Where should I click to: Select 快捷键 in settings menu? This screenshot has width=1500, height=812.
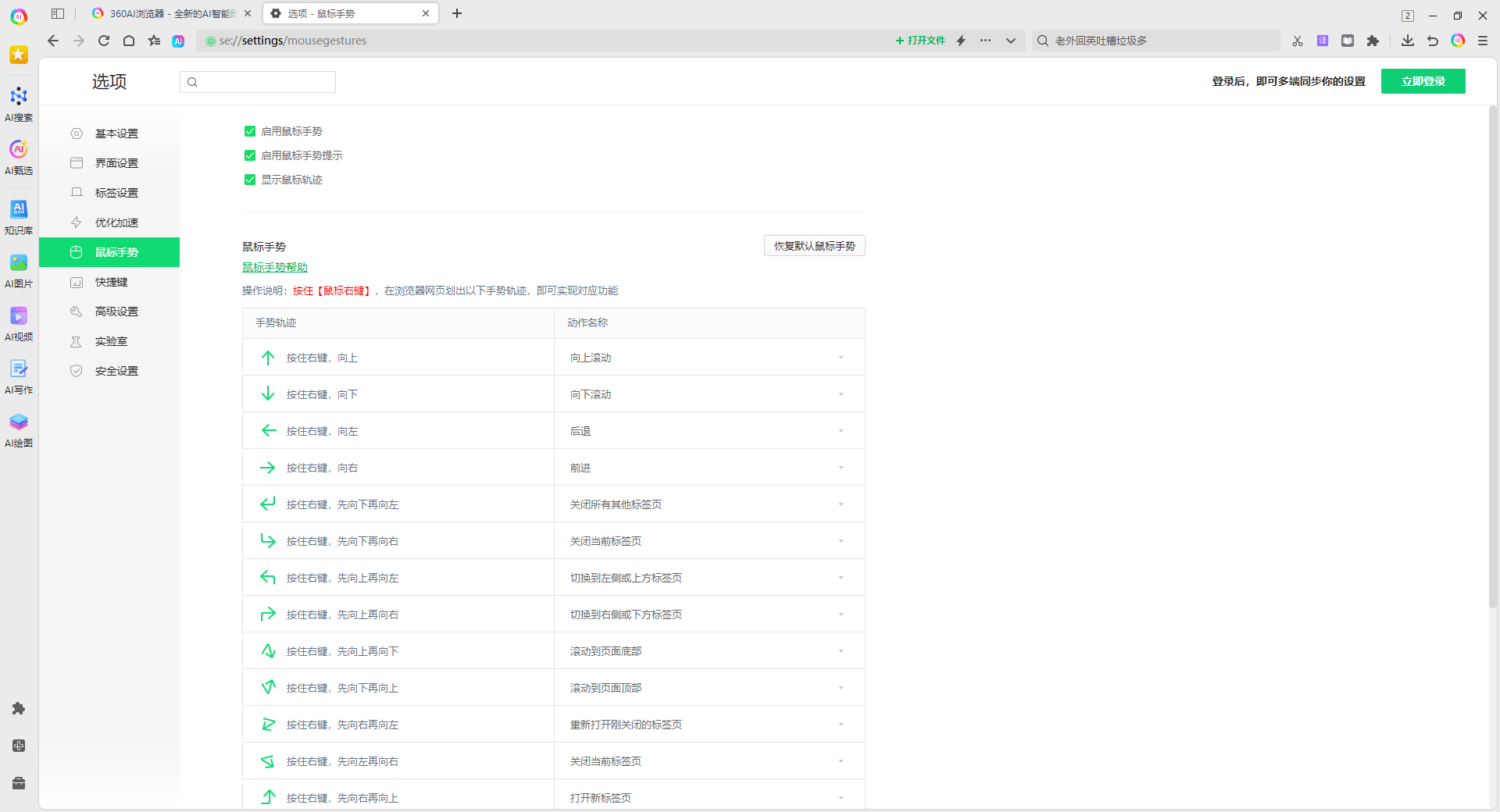(112, 282)
